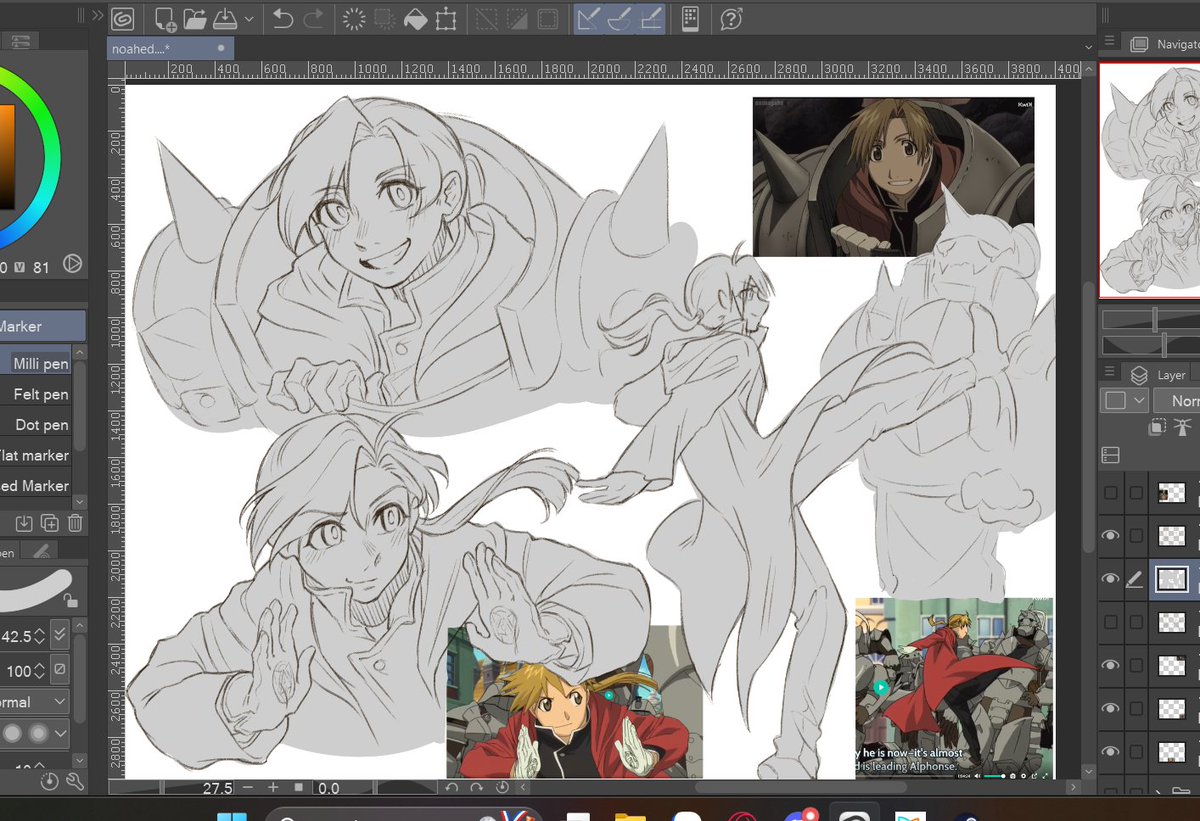This screenshot has height=821, width=1200.
Task: Open the Layer palette hamburger menu
Action: [x=1109, y=372]
